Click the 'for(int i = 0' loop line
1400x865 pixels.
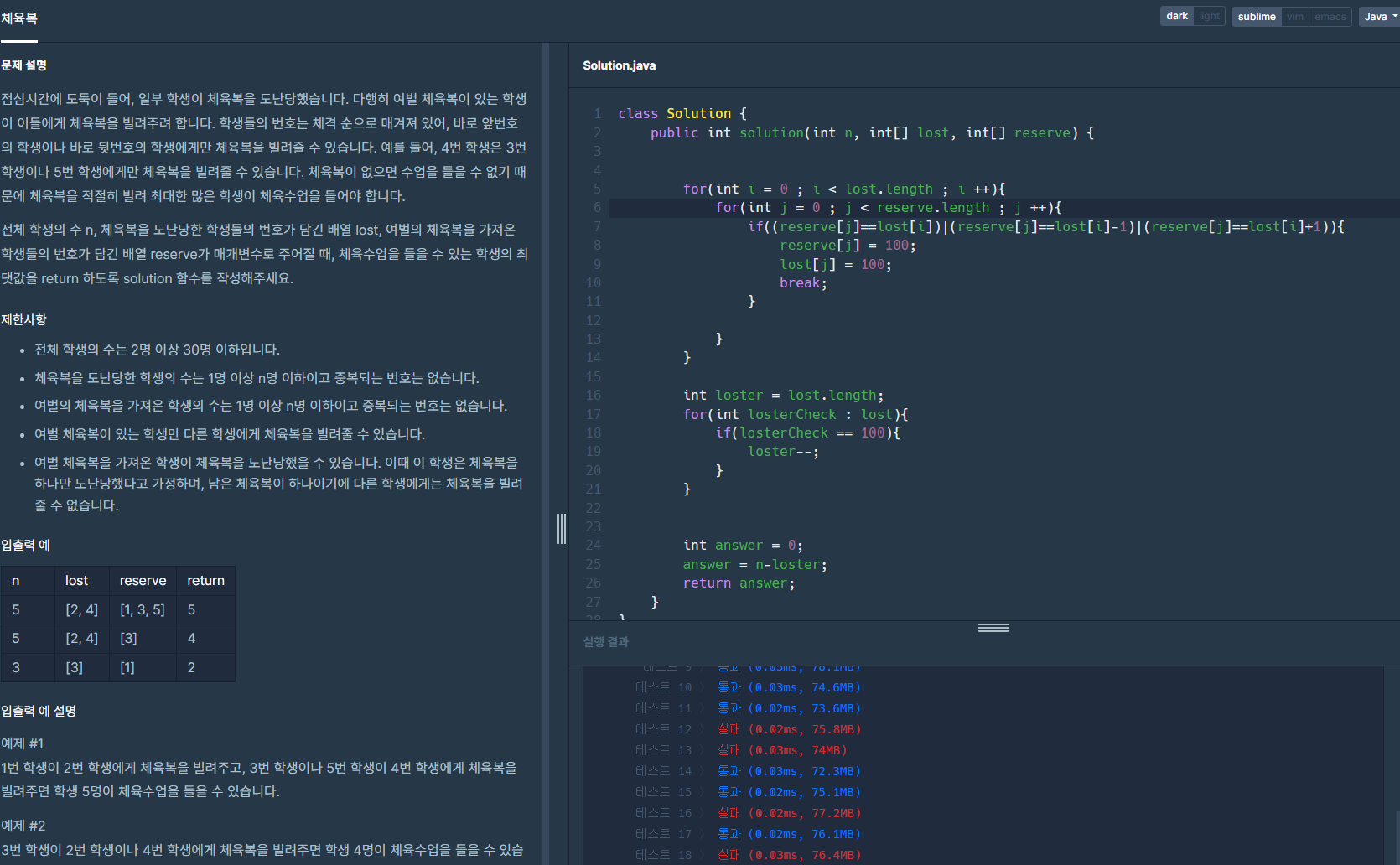pos(843,189)
